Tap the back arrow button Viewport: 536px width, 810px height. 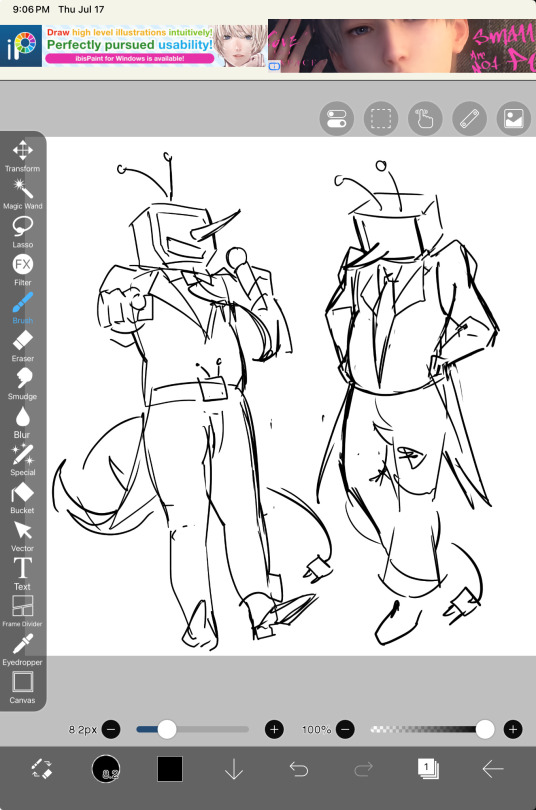pos(493,769)
